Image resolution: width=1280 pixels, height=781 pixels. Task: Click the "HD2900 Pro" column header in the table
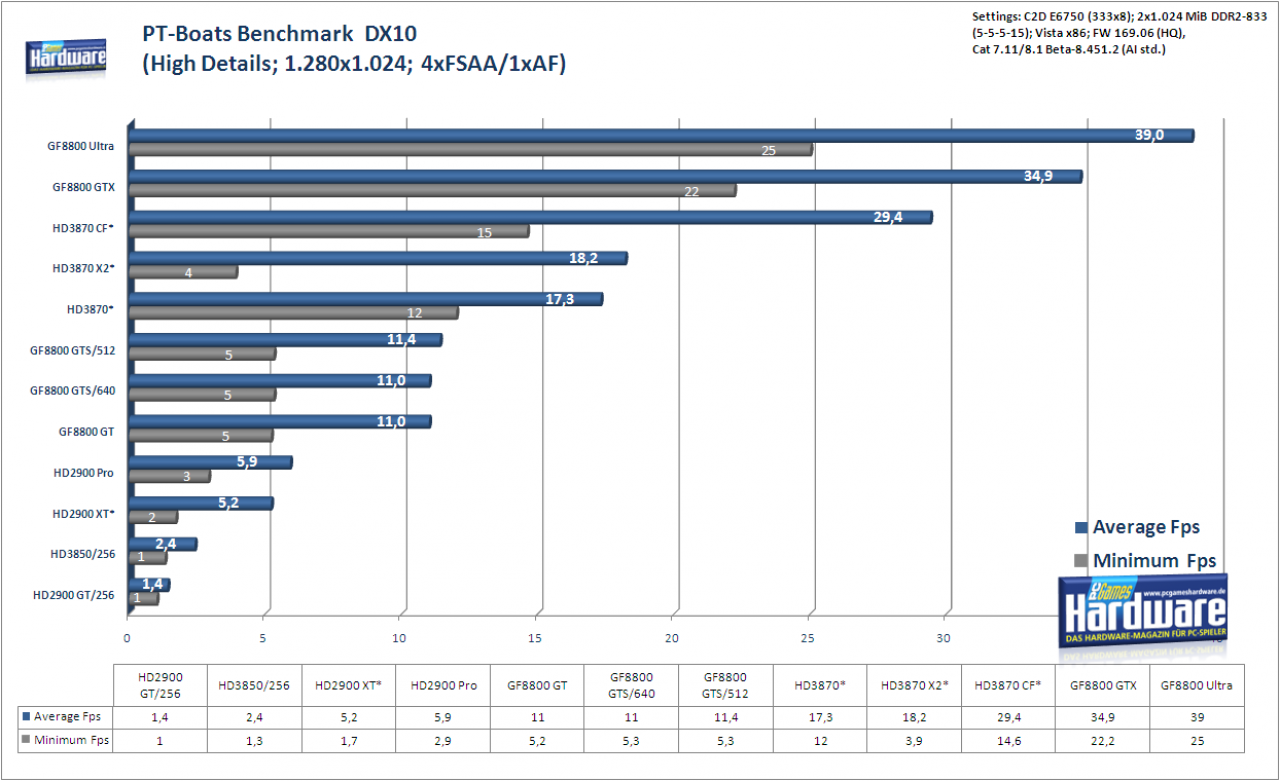pyautogui.click(x=443, y=684)
